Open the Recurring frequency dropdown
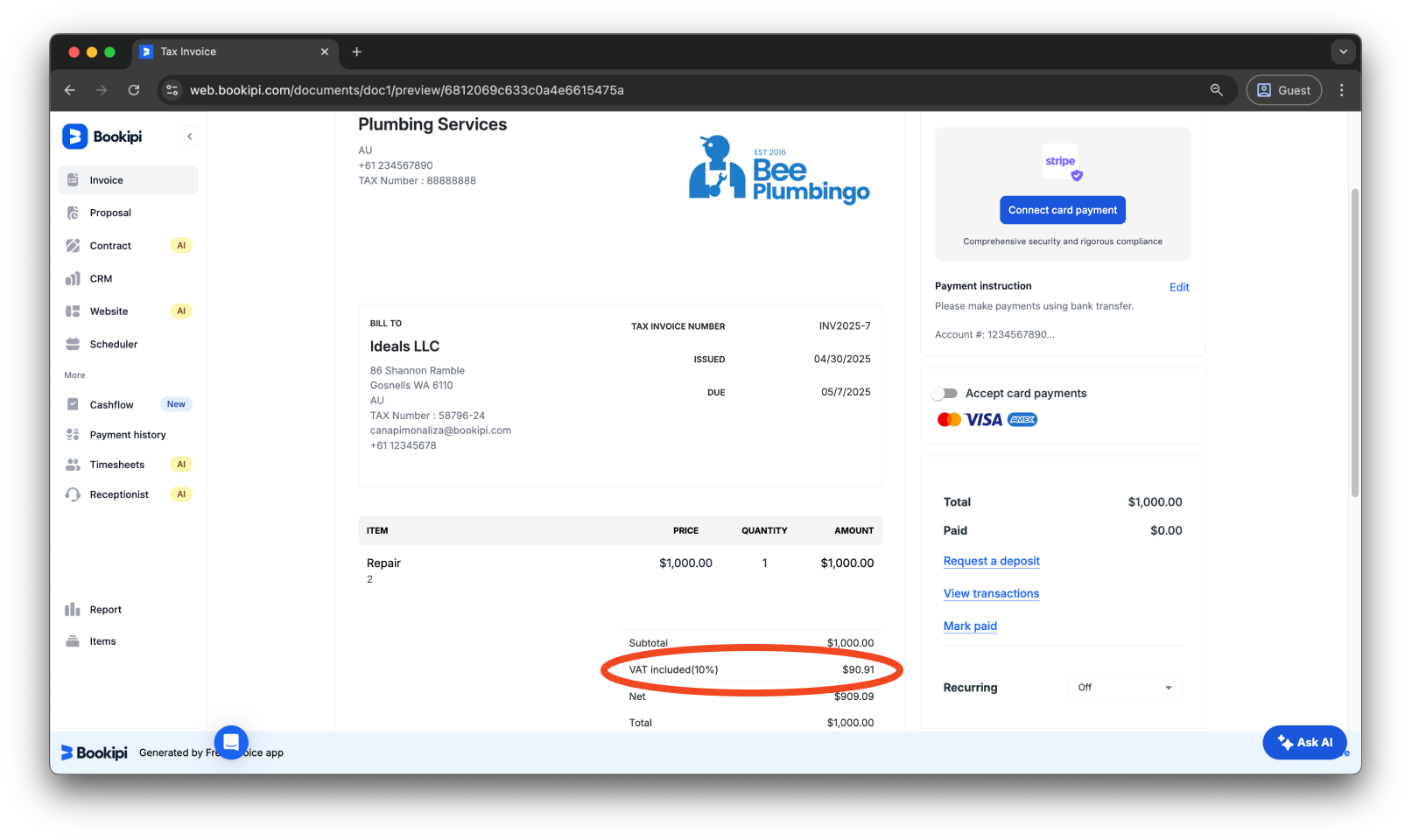This screenshot has width=1412, height=840. pos(1124,687)
